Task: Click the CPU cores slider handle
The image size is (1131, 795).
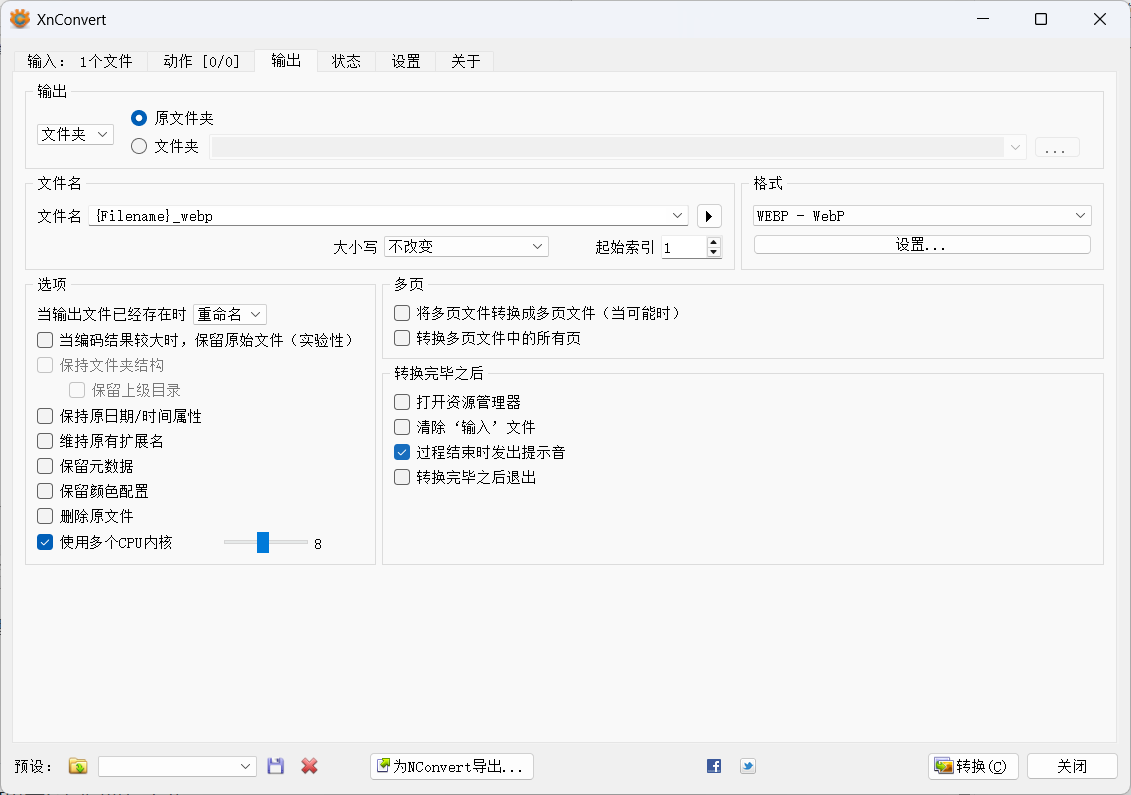Action: [263, 543]
